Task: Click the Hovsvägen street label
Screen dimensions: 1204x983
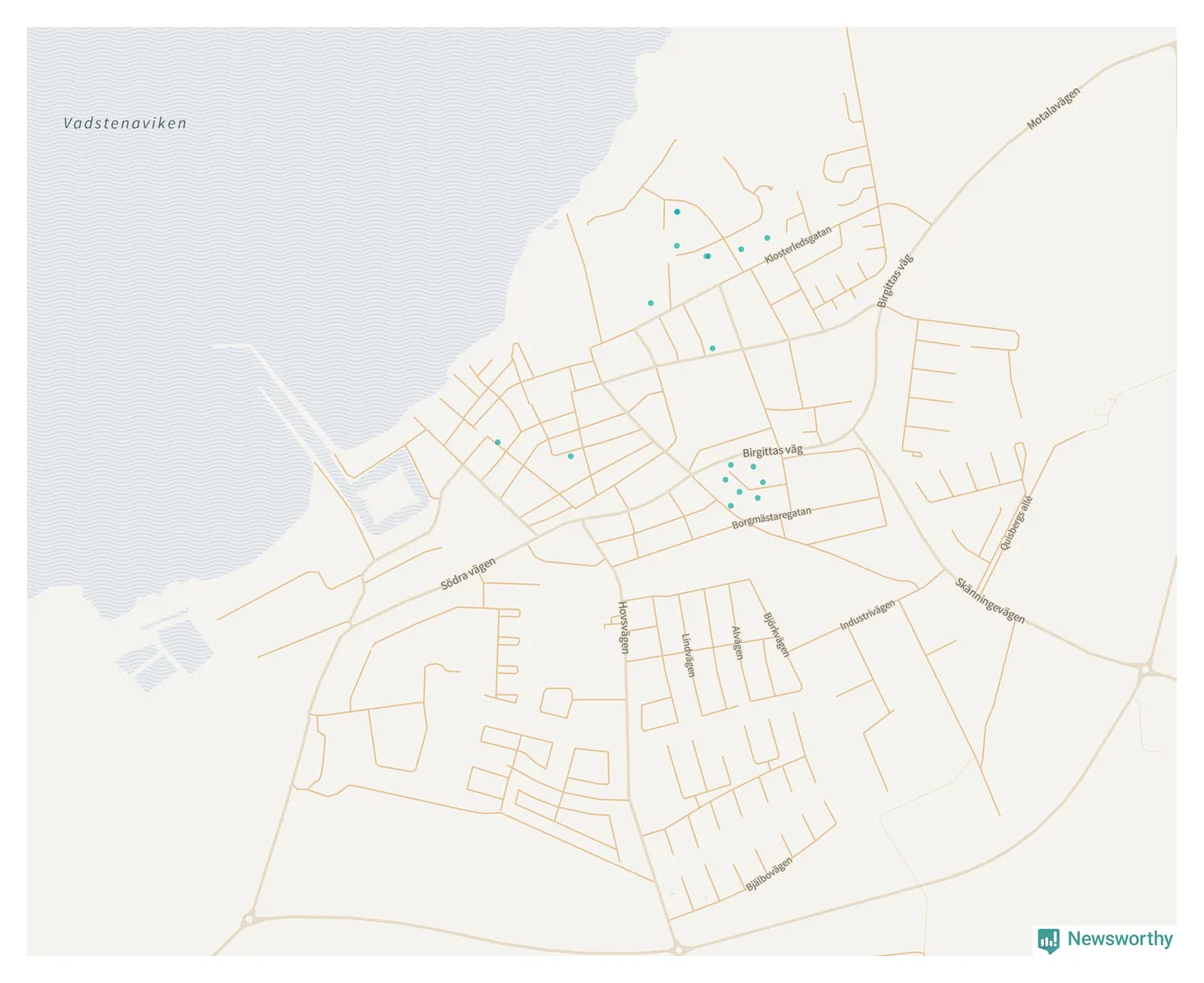Action: pyautogui.click(x=624, y=626)
